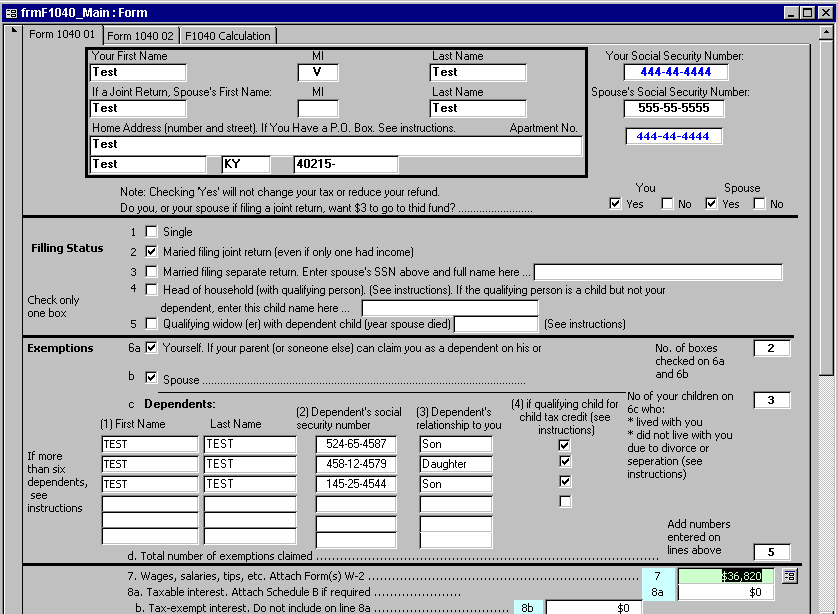Viewport: 838px width, 614px height.
Task: Click the Wages line 7 amount field
Action: click(727, 576)
